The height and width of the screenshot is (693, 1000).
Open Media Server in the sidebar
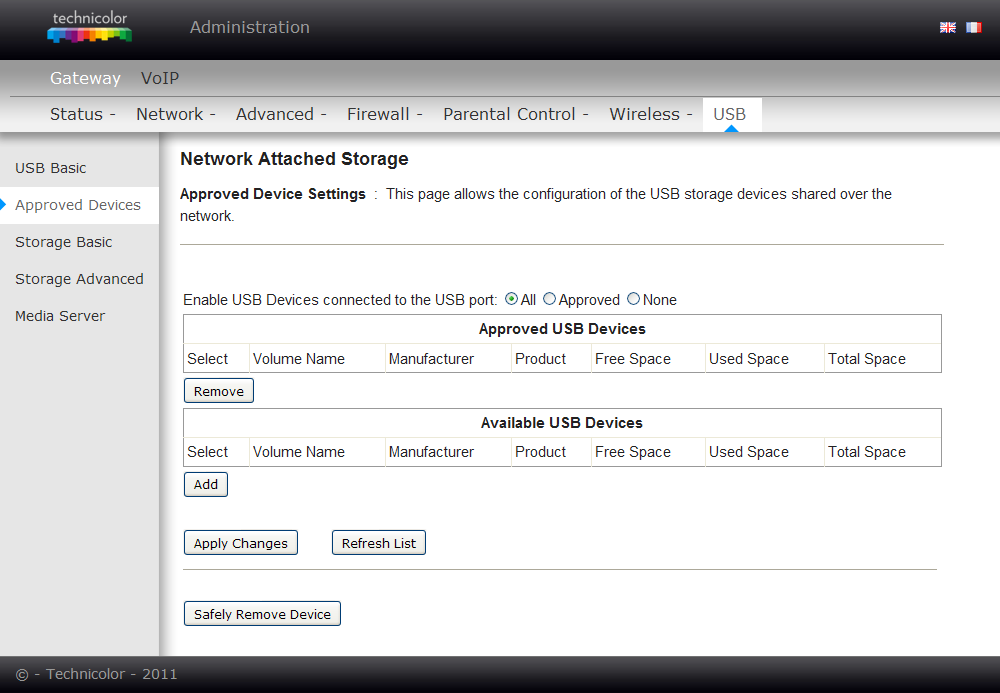click(60, 316)
